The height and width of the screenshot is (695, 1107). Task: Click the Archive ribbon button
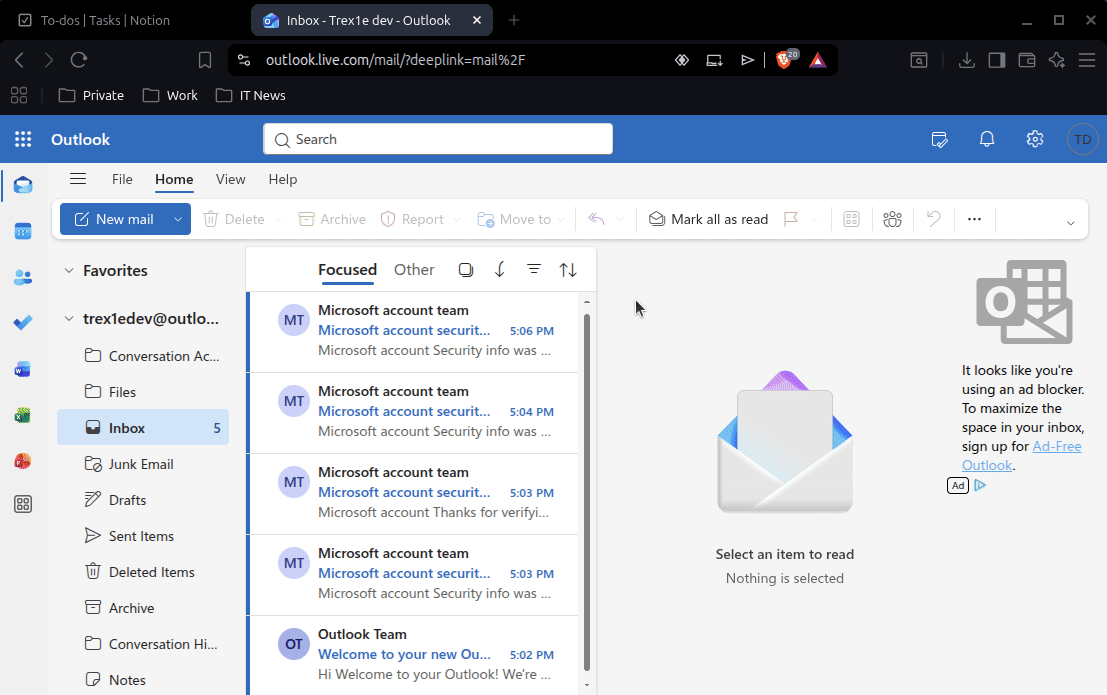click(x=332, y=220)
